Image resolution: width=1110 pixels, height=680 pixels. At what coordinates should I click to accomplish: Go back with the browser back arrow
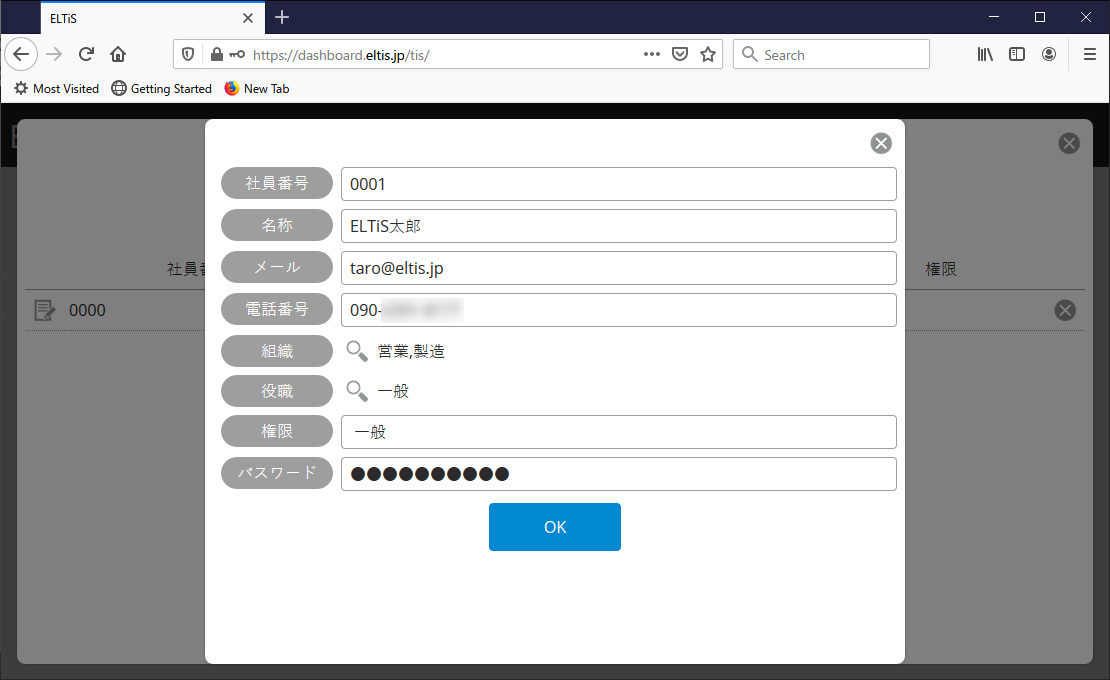tap(21, 54)
